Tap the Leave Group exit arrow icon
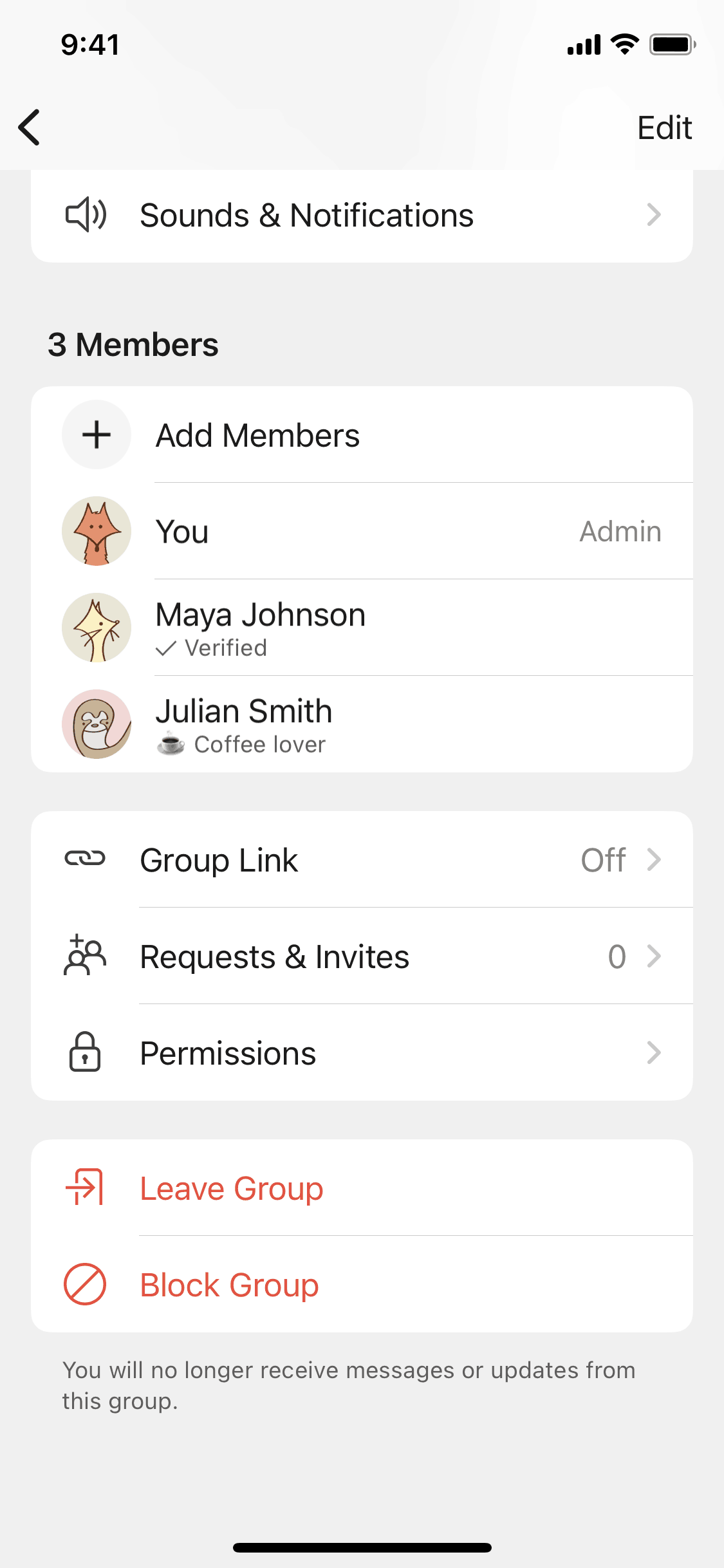Image resolution: width=724 pixels, height=1568 pixels. pos(85,1187)
